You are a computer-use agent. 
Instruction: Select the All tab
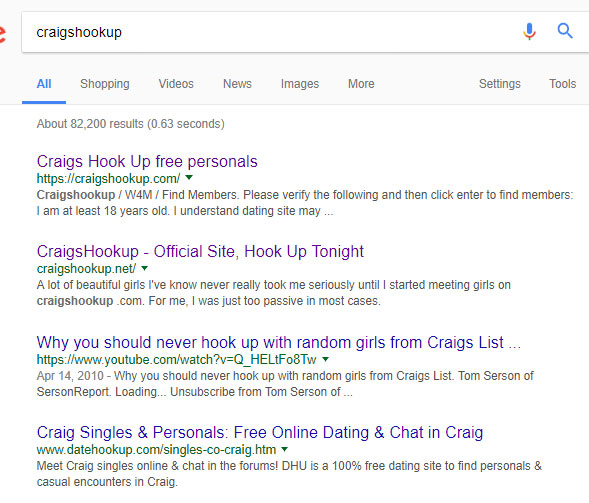pyautogui.click(x=44, y=84)
